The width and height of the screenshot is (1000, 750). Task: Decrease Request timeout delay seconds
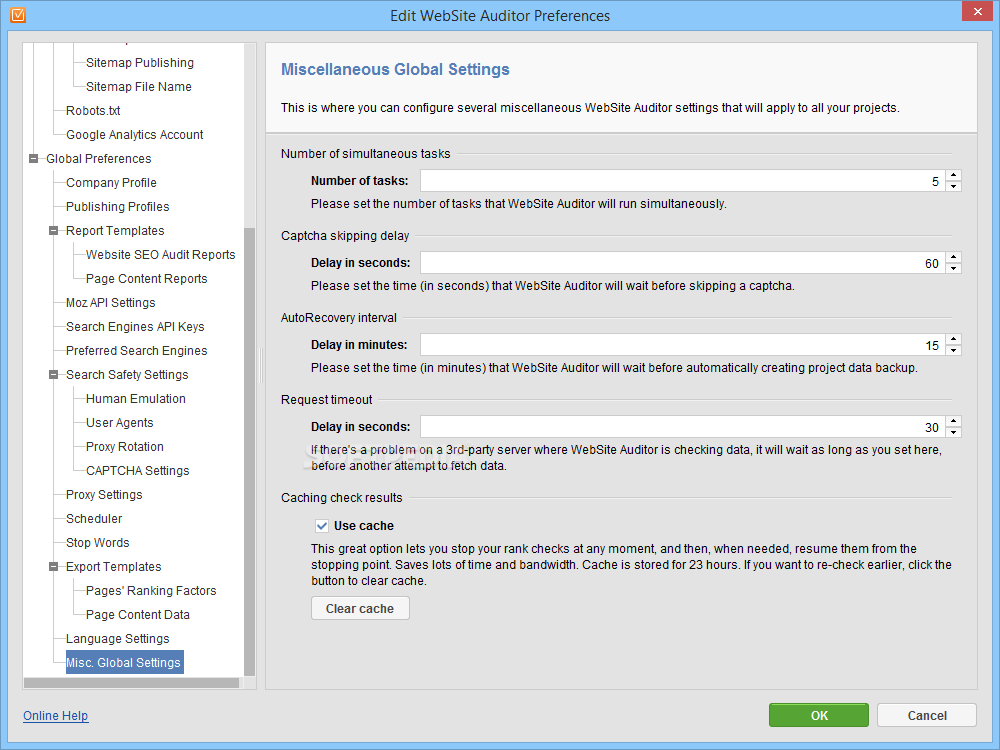click(x=953, y=432)
